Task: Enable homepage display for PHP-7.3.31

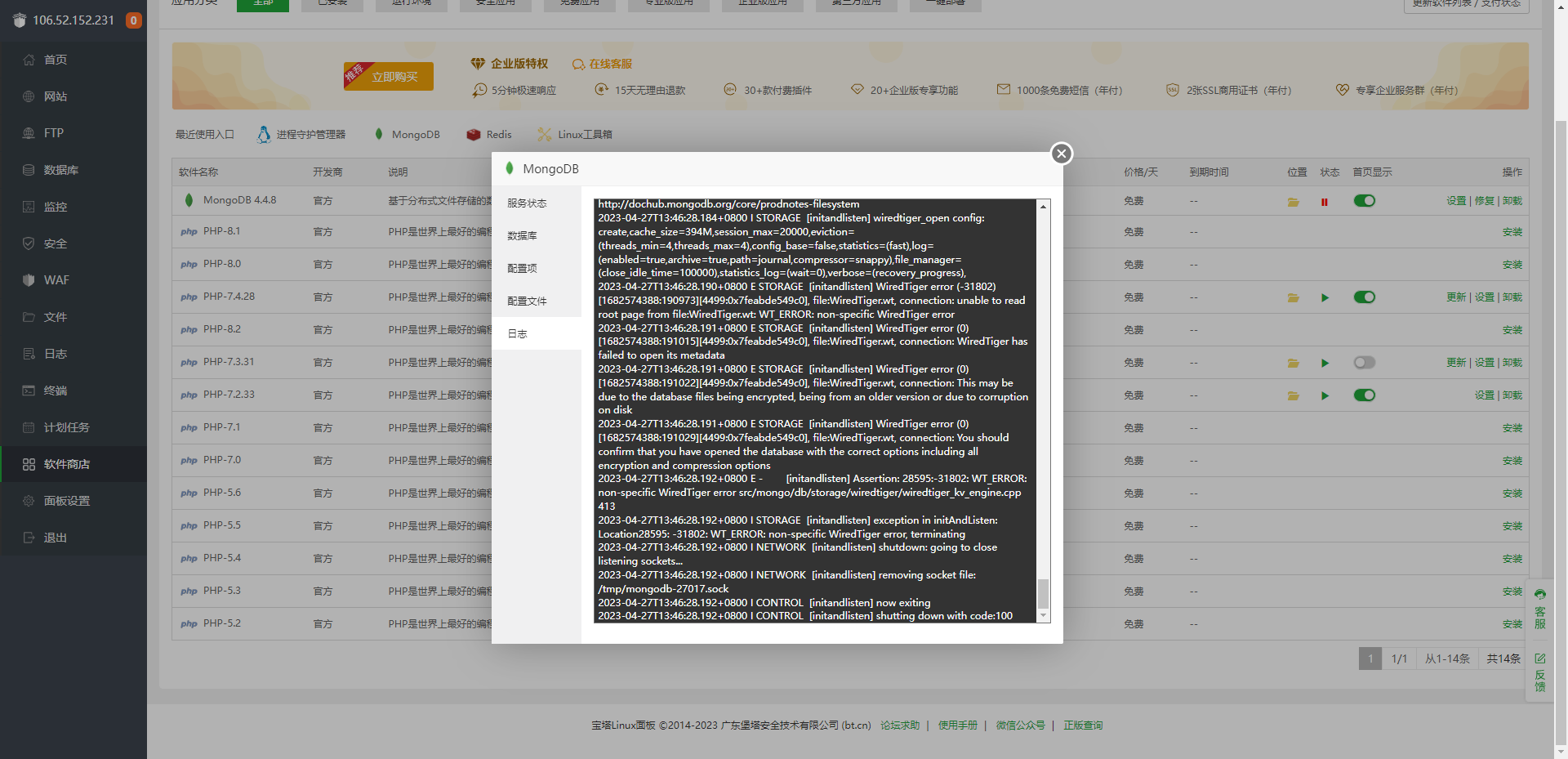Action: tap(1364, 363)
